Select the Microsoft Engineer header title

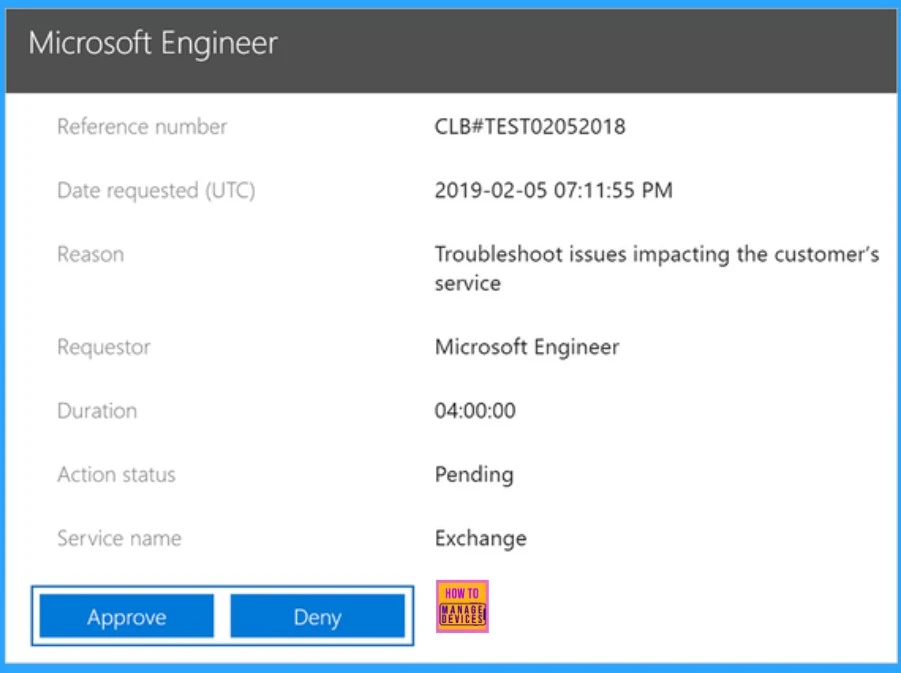tap(153, 43)
